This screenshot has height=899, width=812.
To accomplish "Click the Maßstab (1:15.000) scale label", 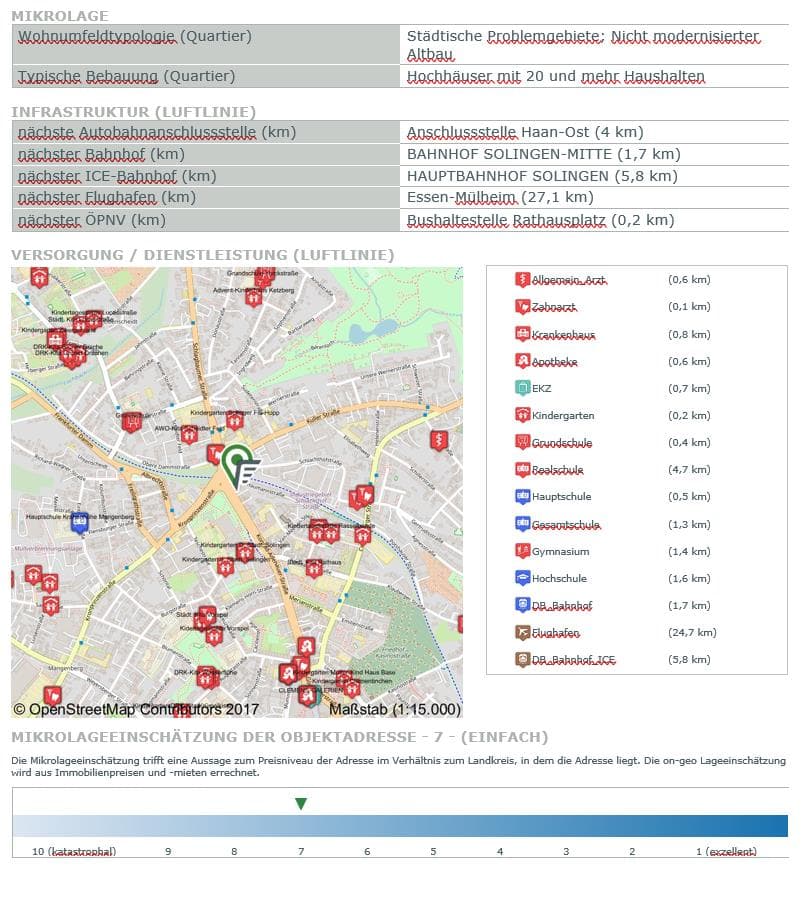I will pos(395,709).
